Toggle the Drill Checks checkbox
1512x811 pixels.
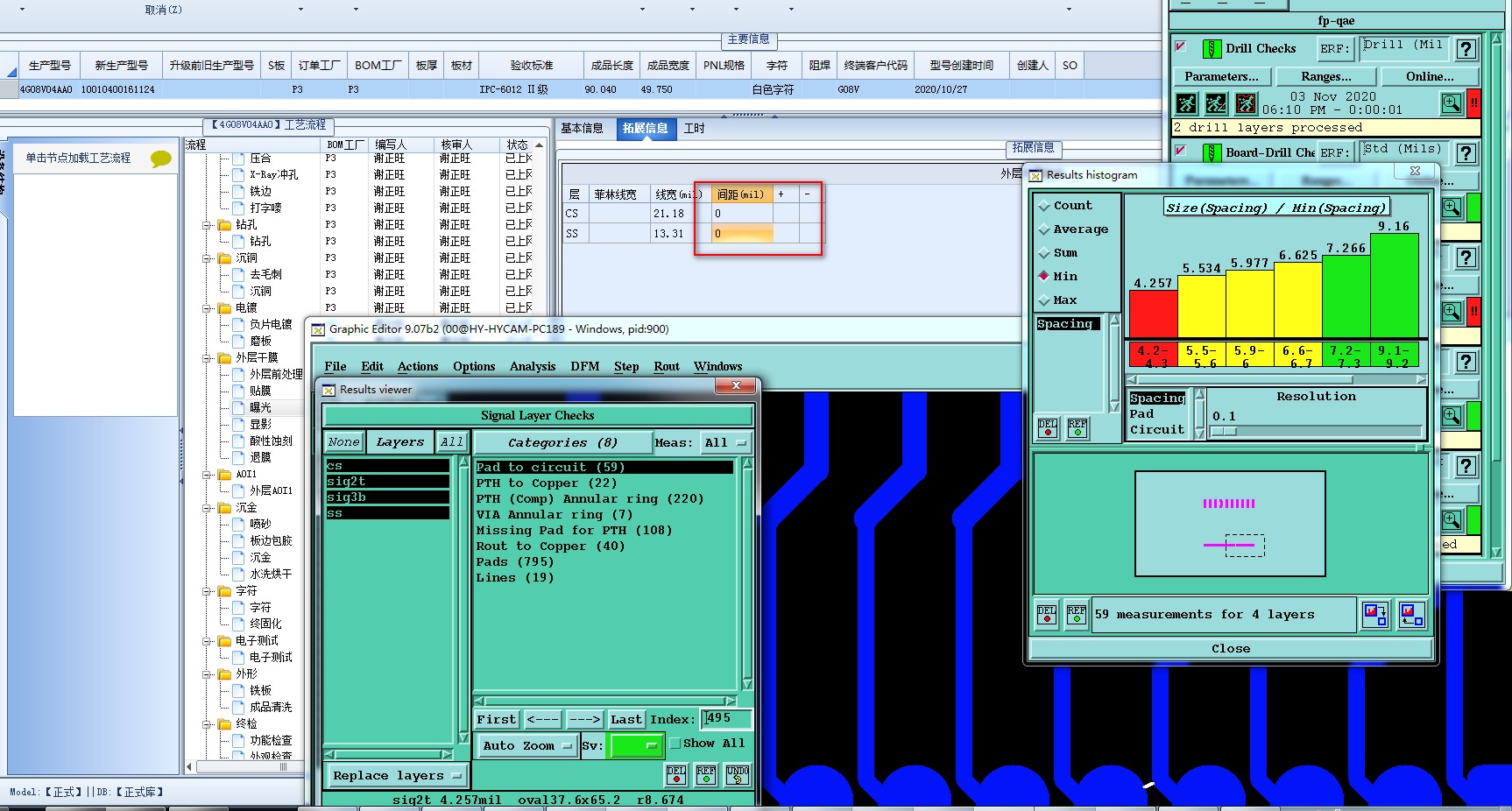tap(1181, 46)
